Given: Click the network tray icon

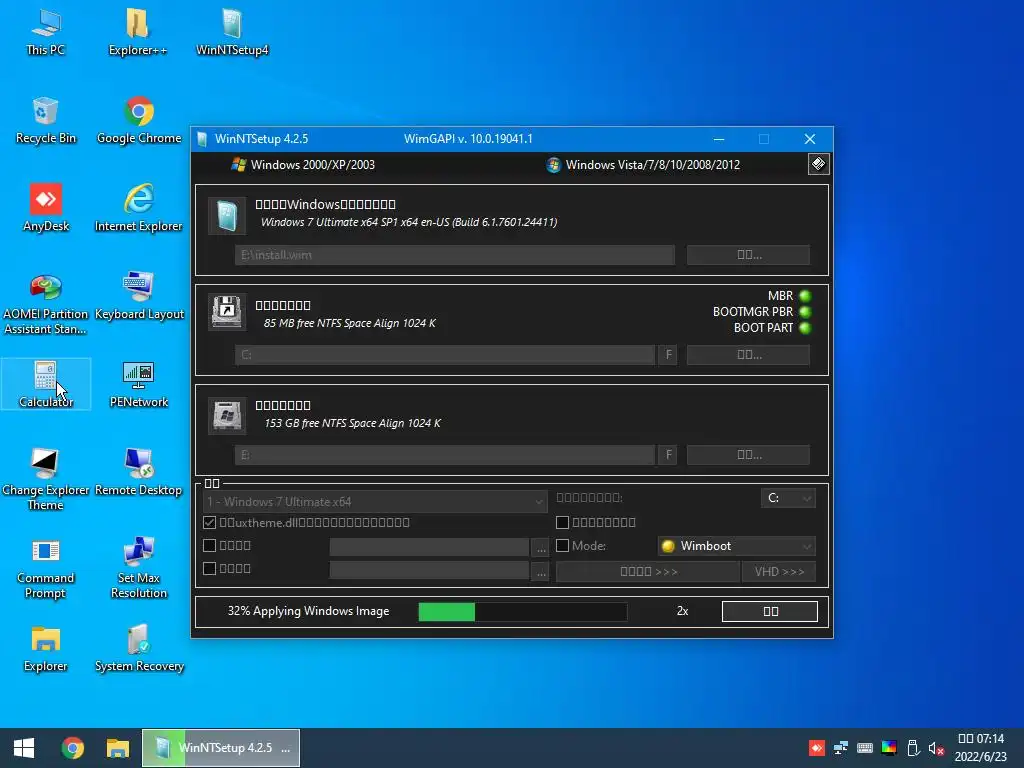Looking at the screenshot, I should pos(840,748).
